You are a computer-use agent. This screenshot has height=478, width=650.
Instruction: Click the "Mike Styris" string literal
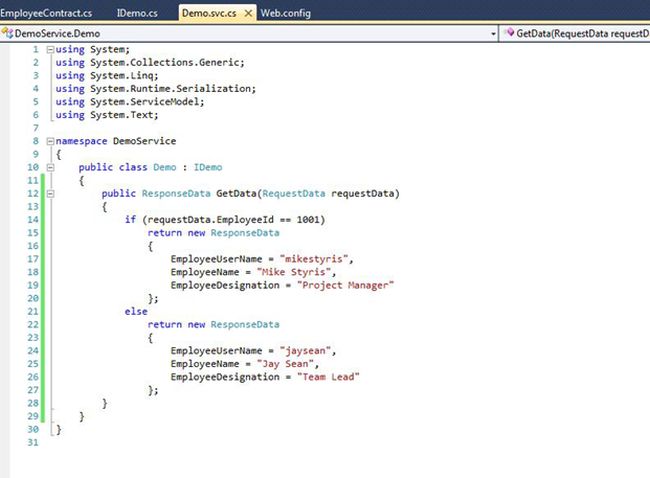tap(294, 272)
